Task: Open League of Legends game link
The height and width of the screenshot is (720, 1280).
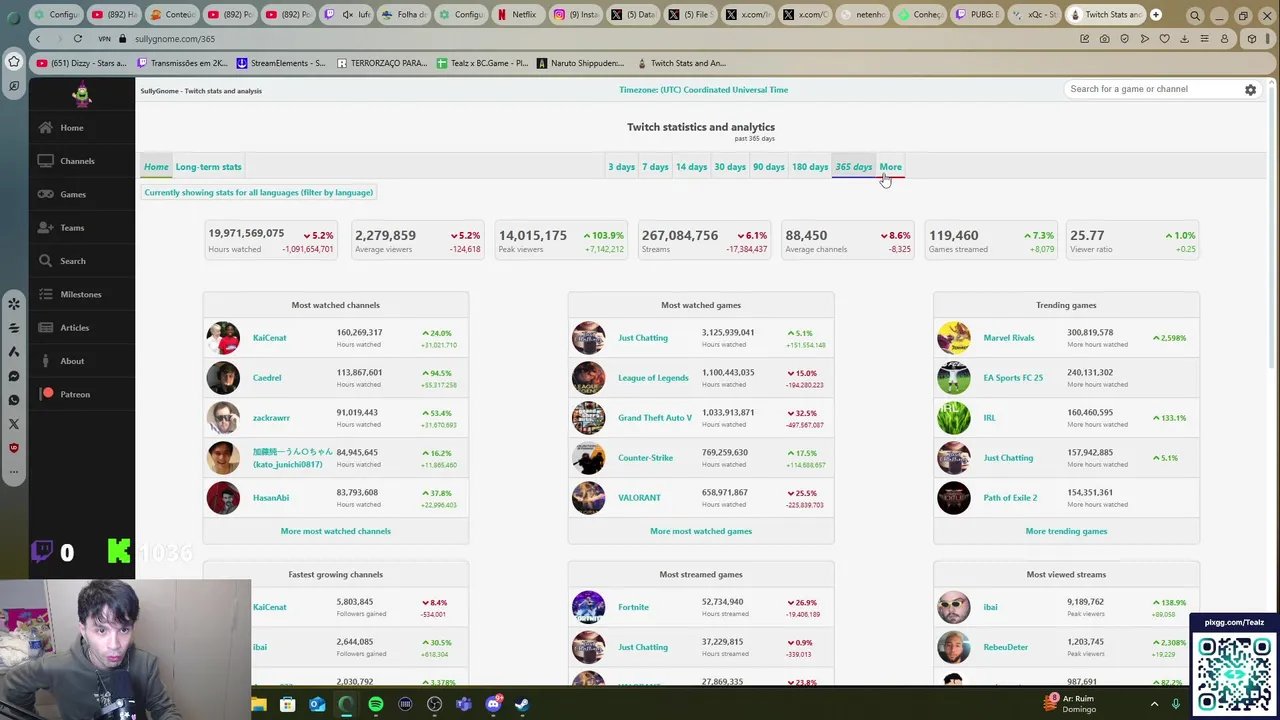Action: tap(653, 378)
